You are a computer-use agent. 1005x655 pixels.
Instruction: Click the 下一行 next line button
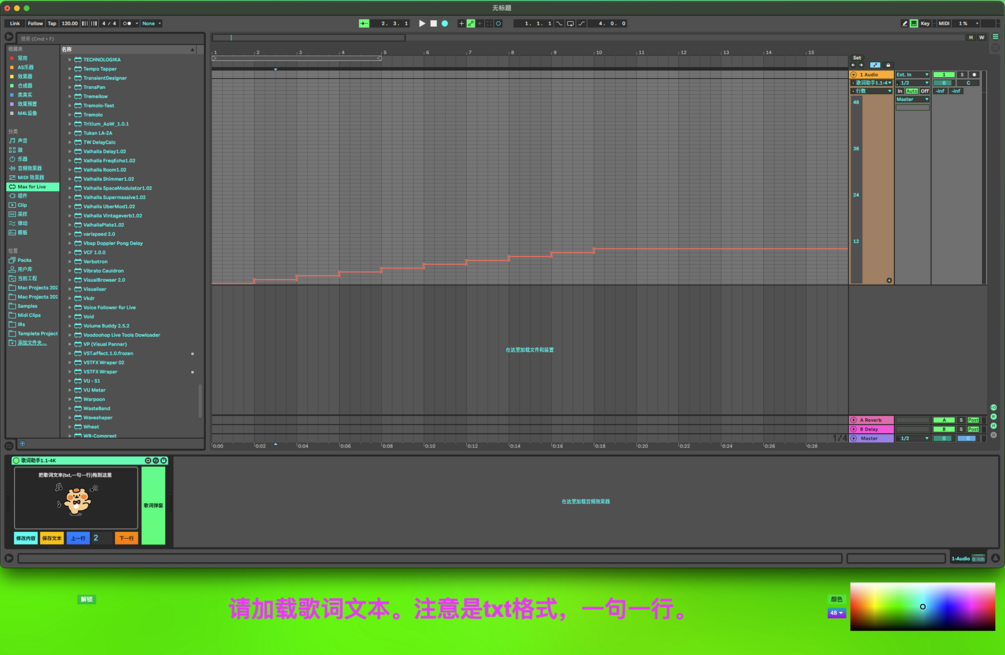click(x=127, y=538)
